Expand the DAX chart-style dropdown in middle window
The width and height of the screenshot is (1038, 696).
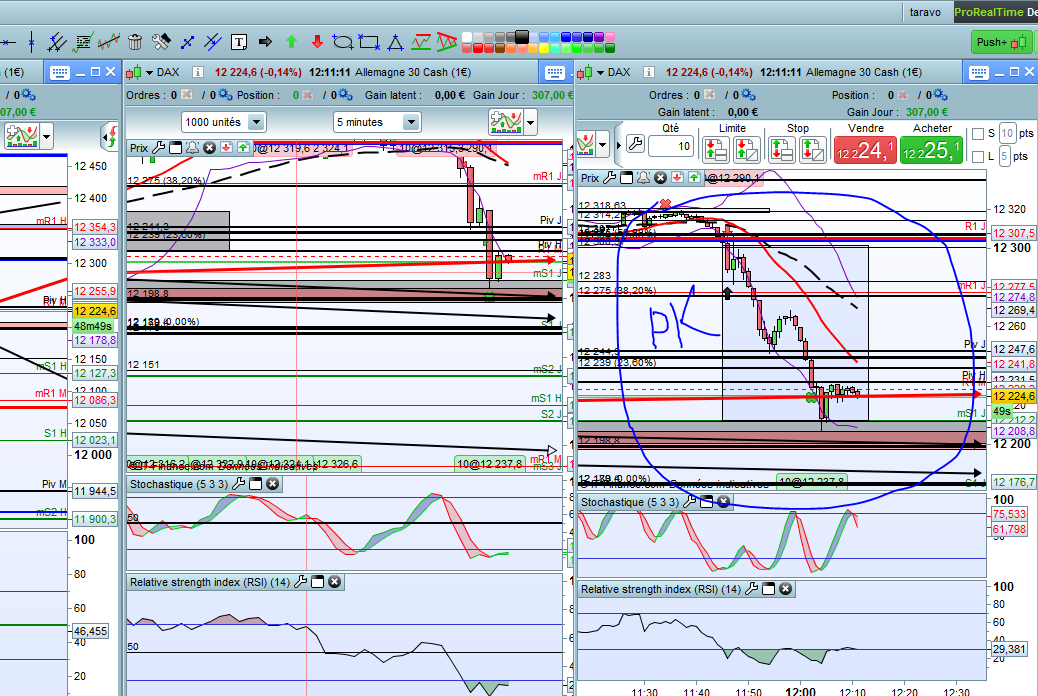point(150,72)
